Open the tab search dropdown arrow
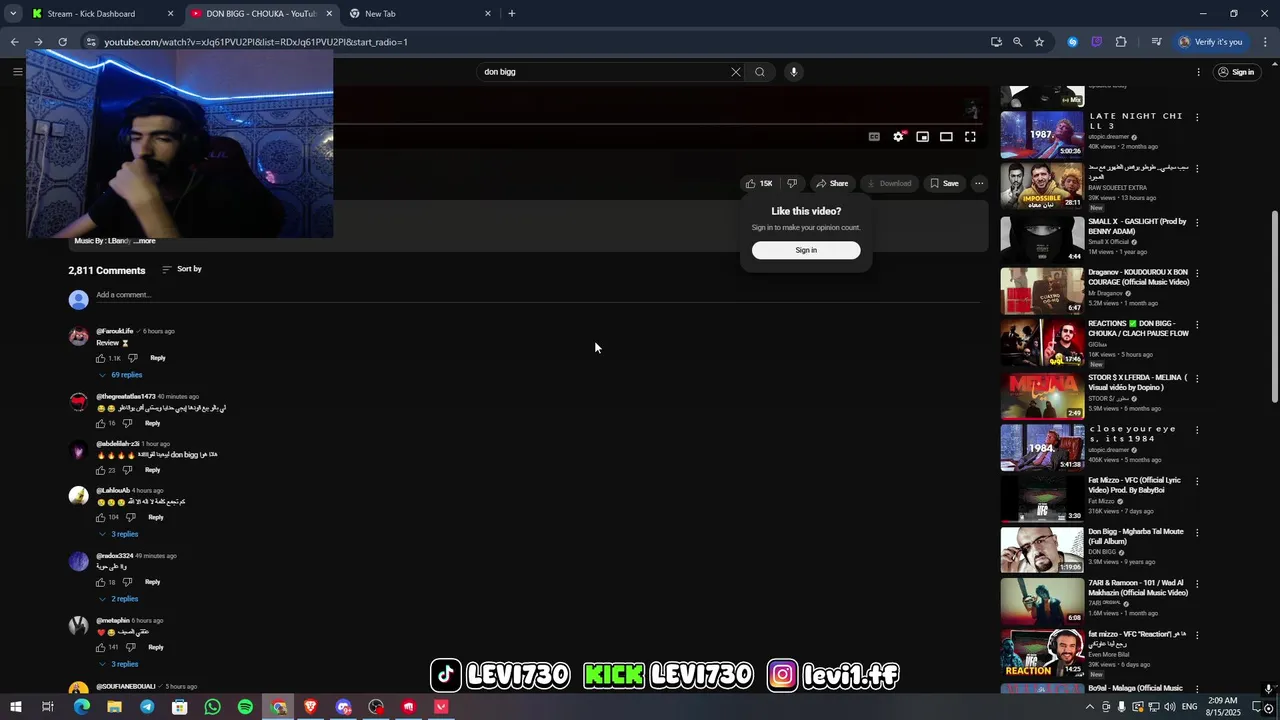 point(13,14)
